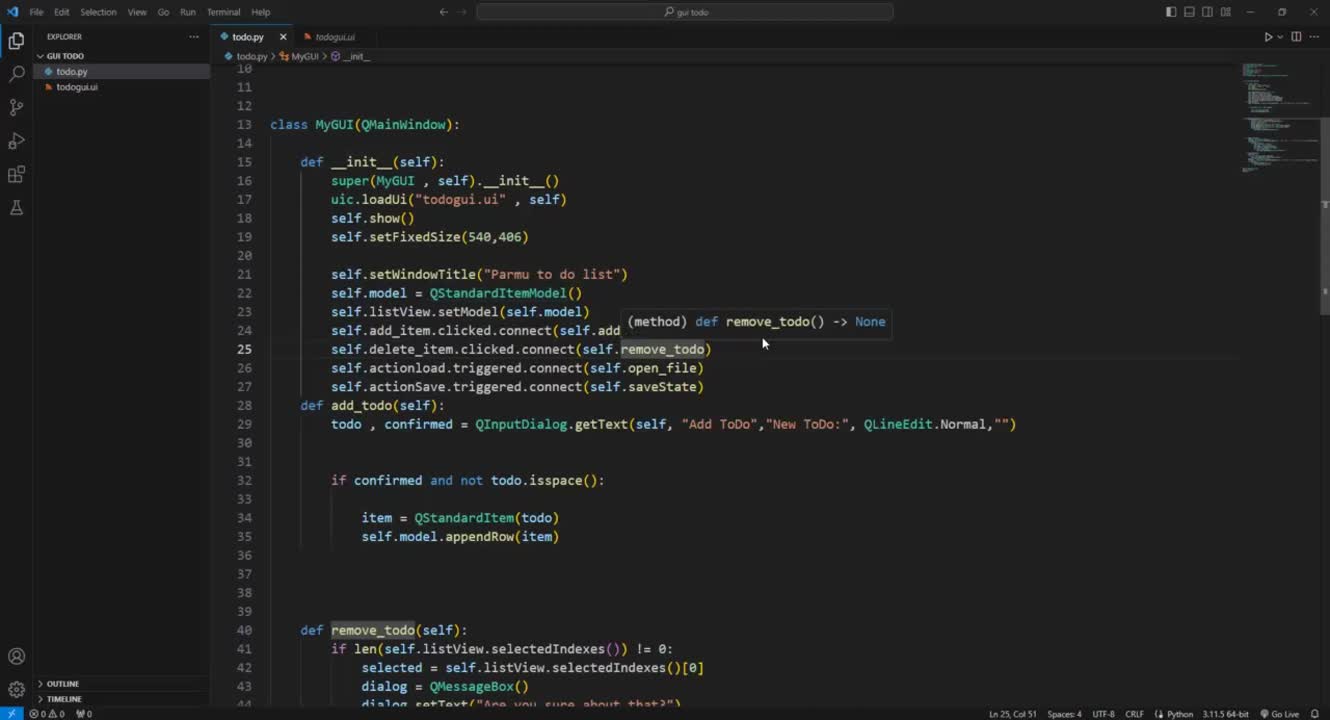Viewport: 1330px width, 720px height.
Task: Show errors and warnings count
Action: point(47,714)
